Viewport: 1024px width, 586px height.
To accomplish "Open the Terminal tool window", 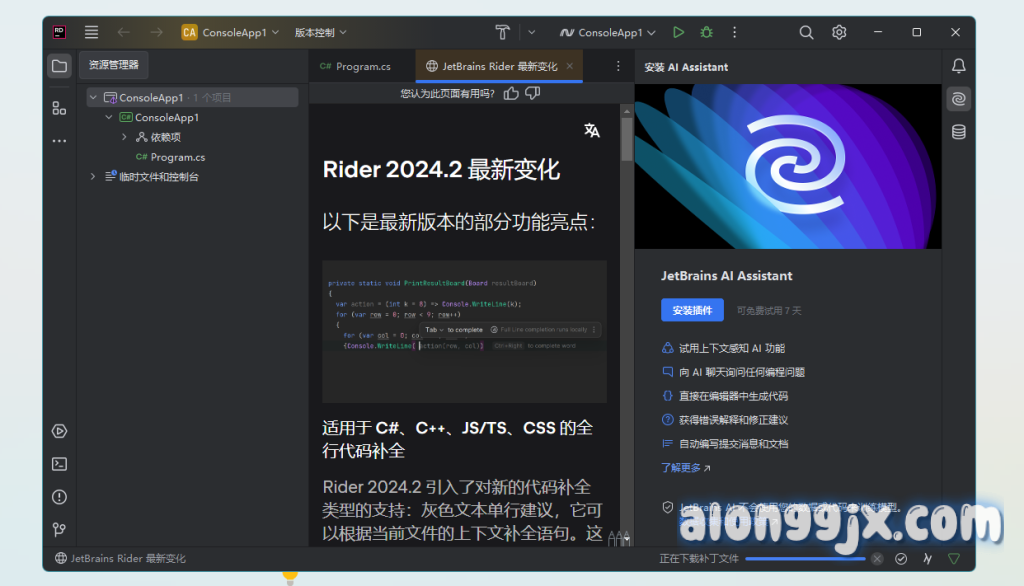I will [60, 464].
